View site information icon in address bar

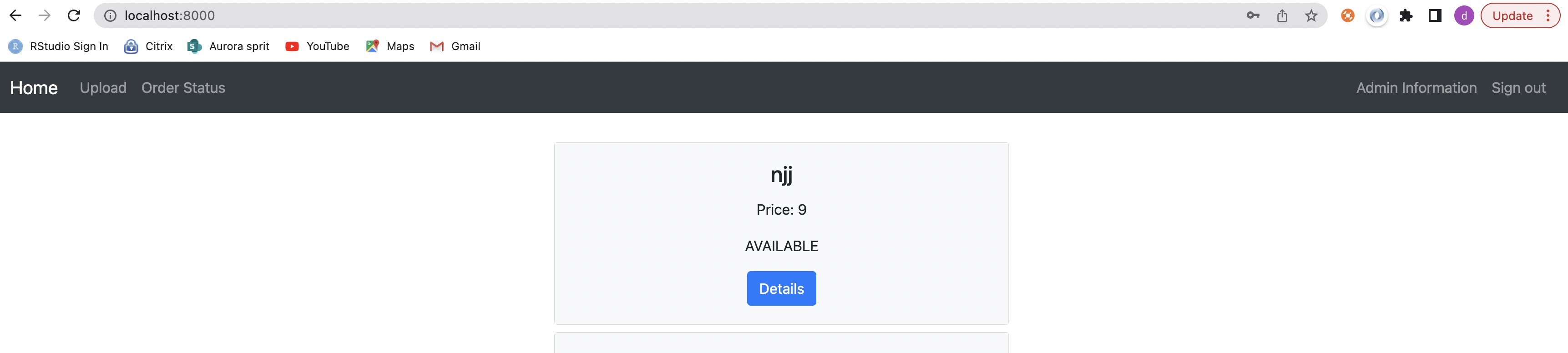click(110, 16)
